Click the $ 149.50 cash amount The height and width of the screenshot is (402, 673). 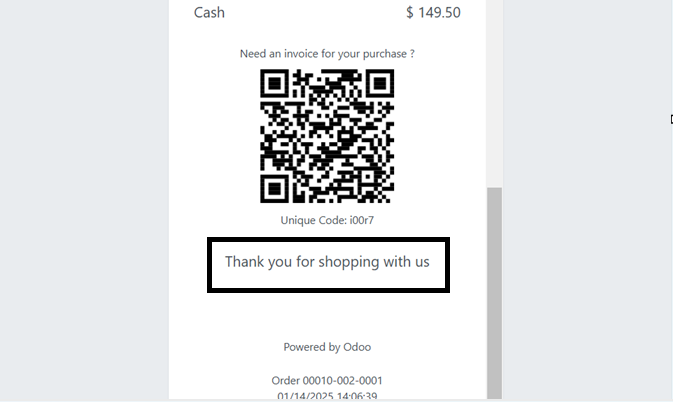click(x=433, y=12)
